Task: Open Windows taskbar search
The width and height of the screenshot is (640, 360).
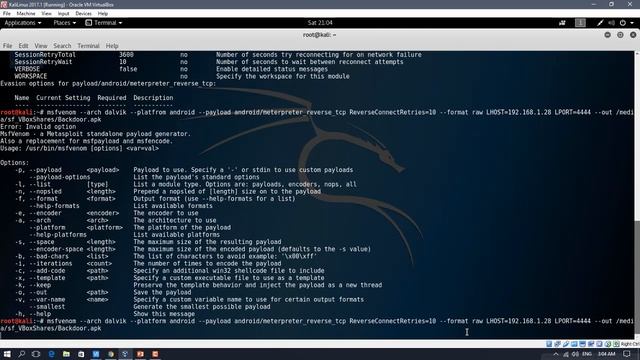Action: [x=22, y=354]
